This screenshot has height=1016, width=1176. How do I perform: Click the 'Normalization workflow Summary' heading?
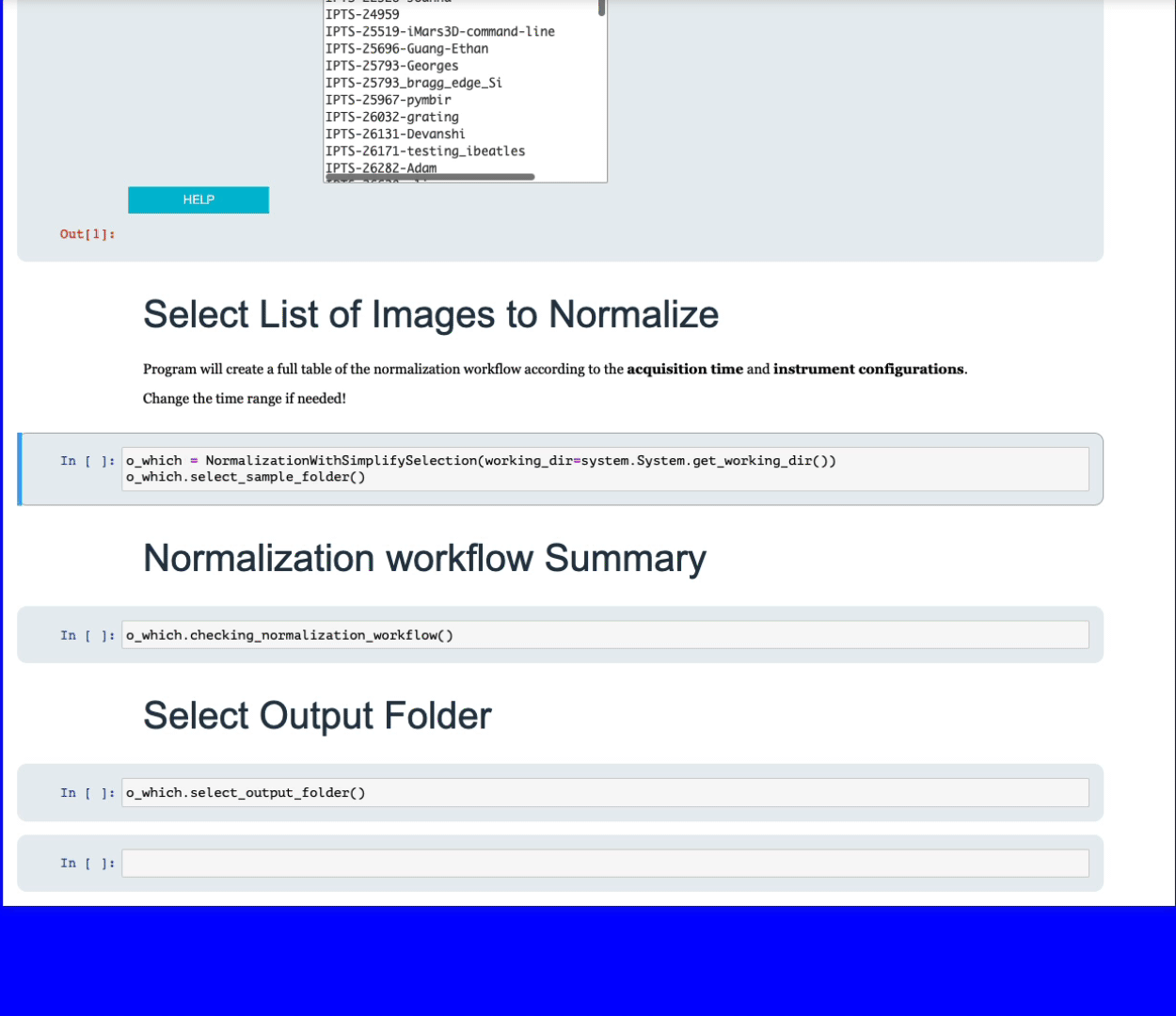pos(424,558)
